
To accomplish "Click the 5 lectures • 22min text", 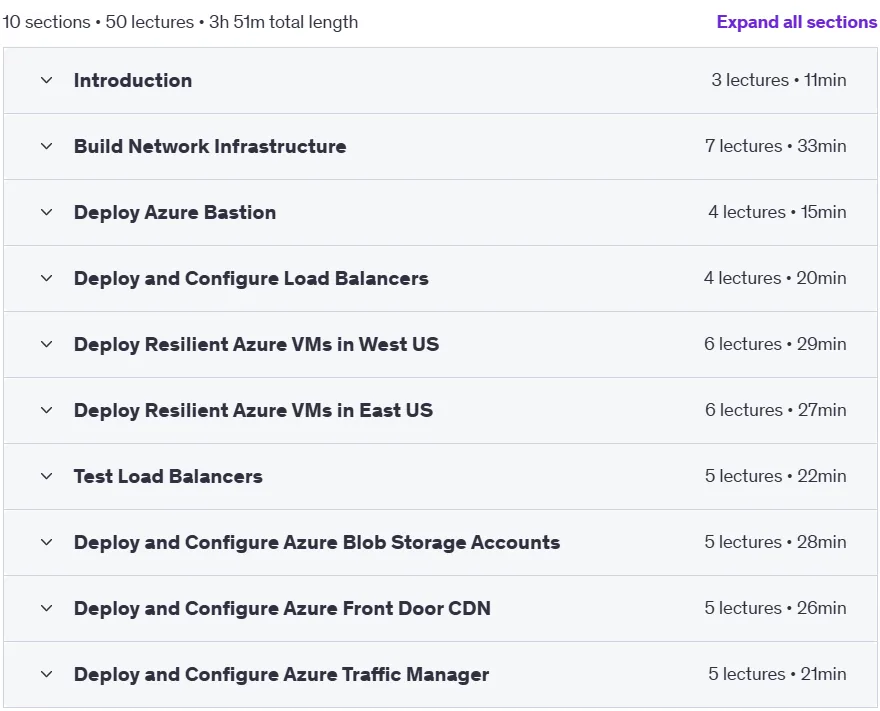I will pyautogui.click(x=776, y=476).
